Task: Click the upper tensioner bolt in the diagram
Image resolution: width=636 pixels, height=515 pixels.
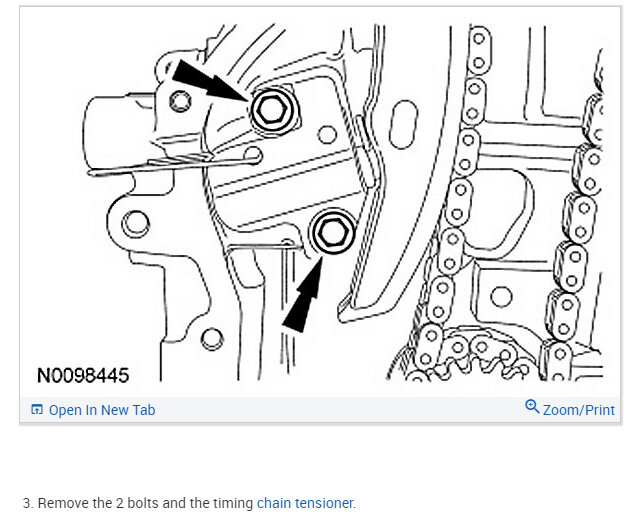Action: pos(272,109)
